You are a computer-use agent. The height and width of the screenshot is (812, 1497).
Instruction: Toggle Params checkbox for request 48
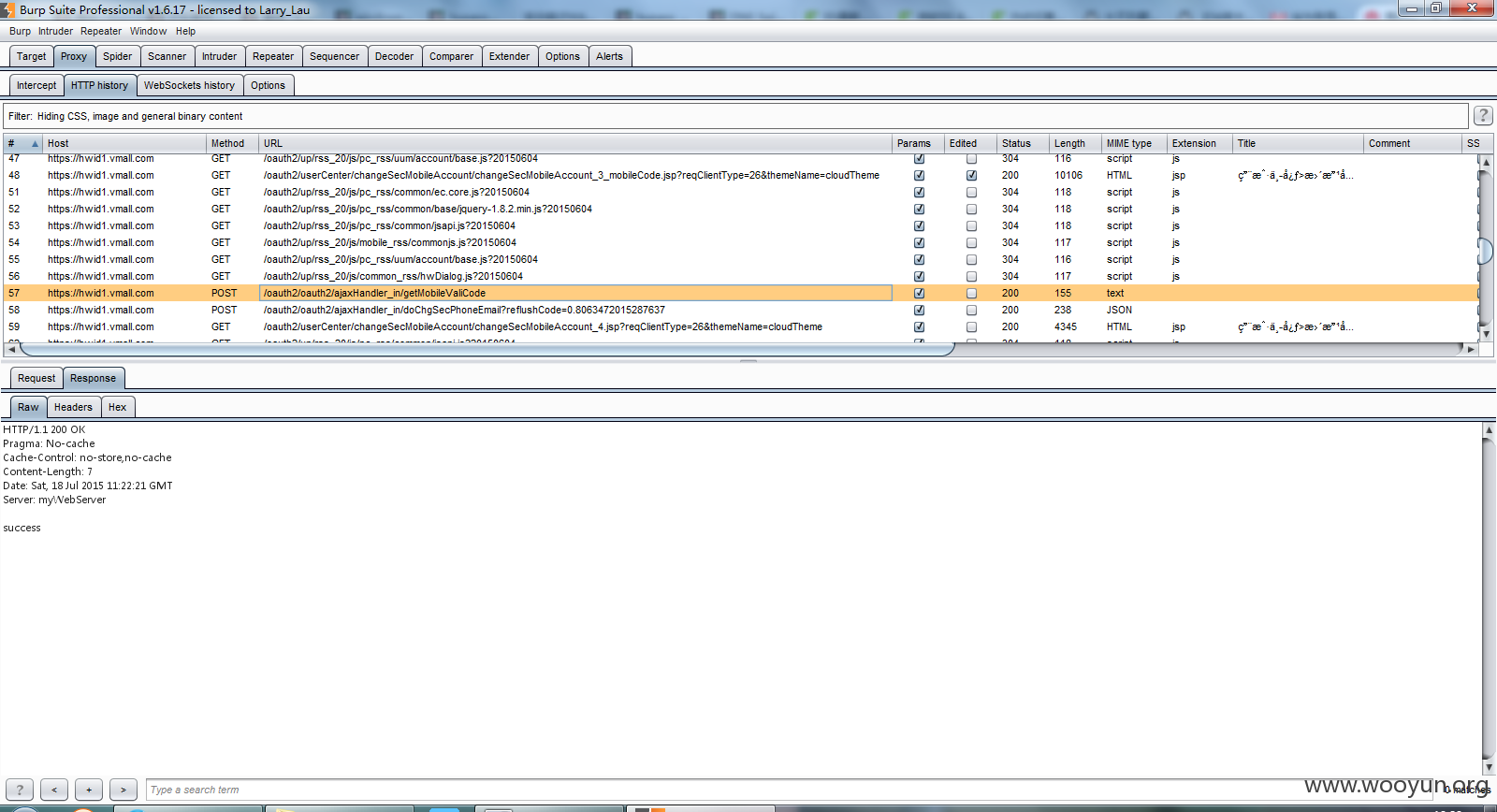click(x=919, y=175)
